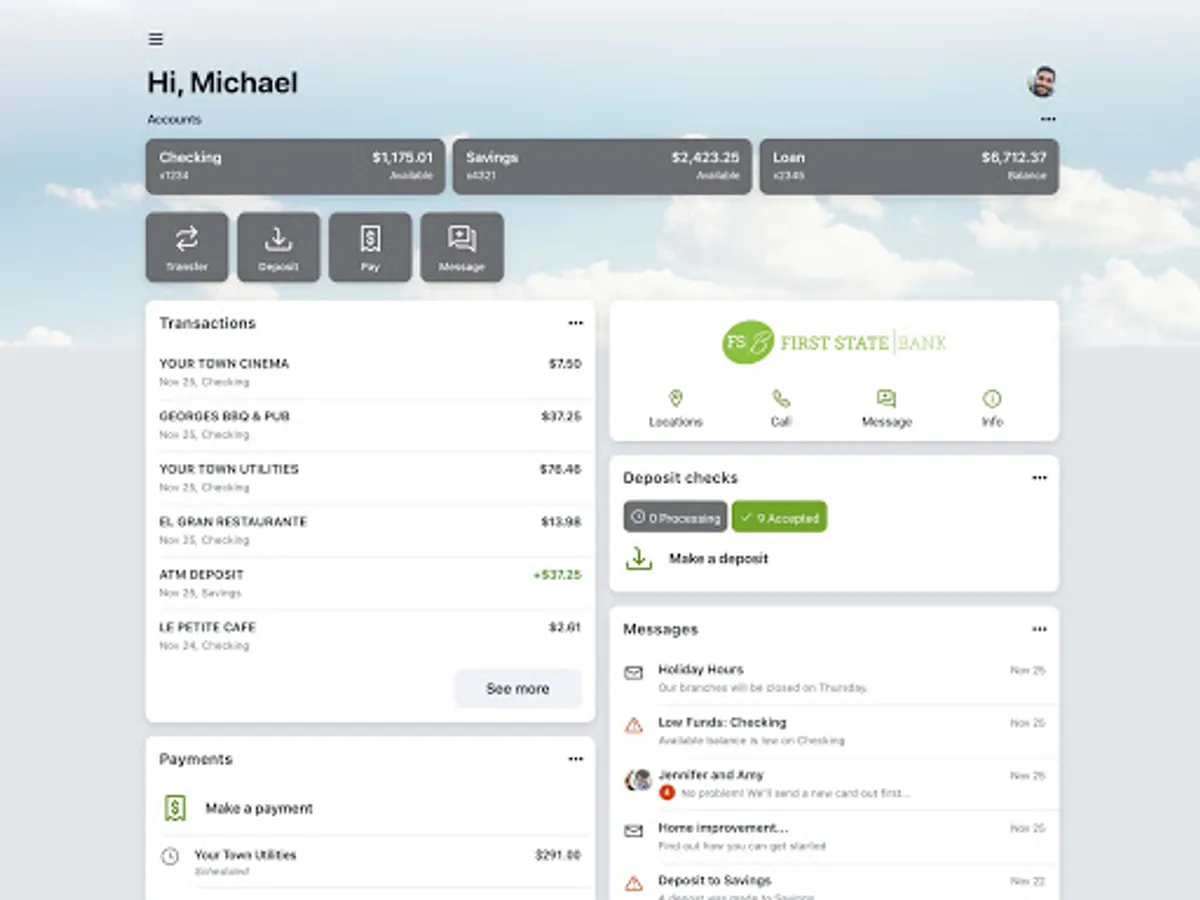Open Messages panel options ellipsis
Screen dimensions: 1200x900
[1039, 629]
